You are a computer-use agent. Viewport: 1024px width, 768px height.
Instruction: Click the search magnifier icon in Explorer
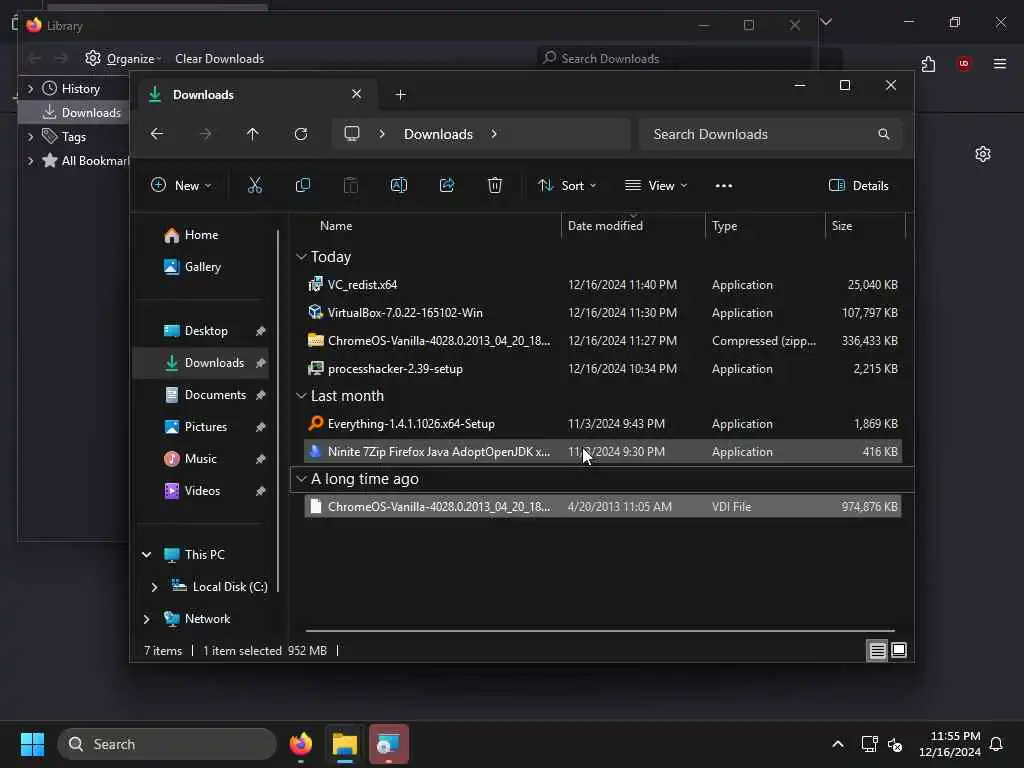tap(884, 134)
